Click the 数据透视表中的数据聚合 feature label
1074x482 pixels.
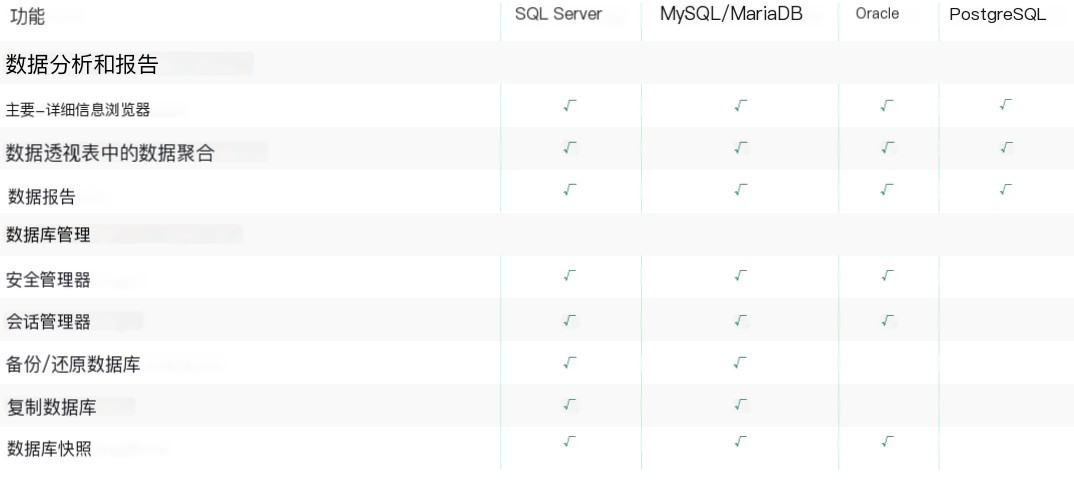(x=110, y=153)
